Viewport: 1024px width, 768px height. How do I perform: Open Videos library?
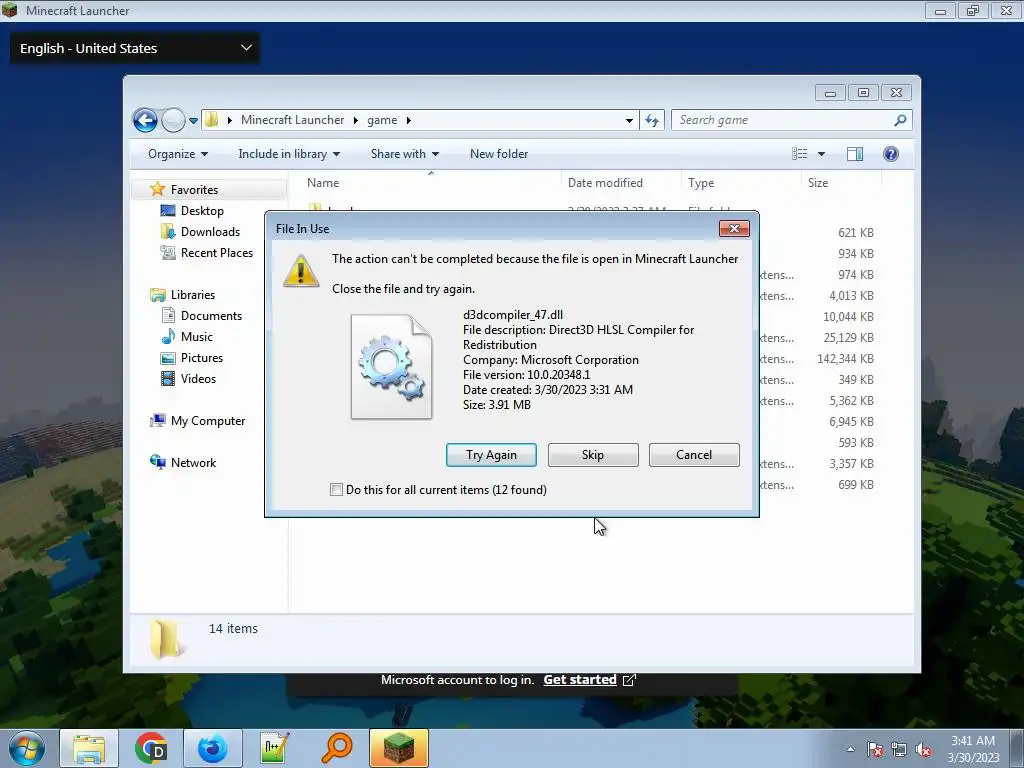198,378
